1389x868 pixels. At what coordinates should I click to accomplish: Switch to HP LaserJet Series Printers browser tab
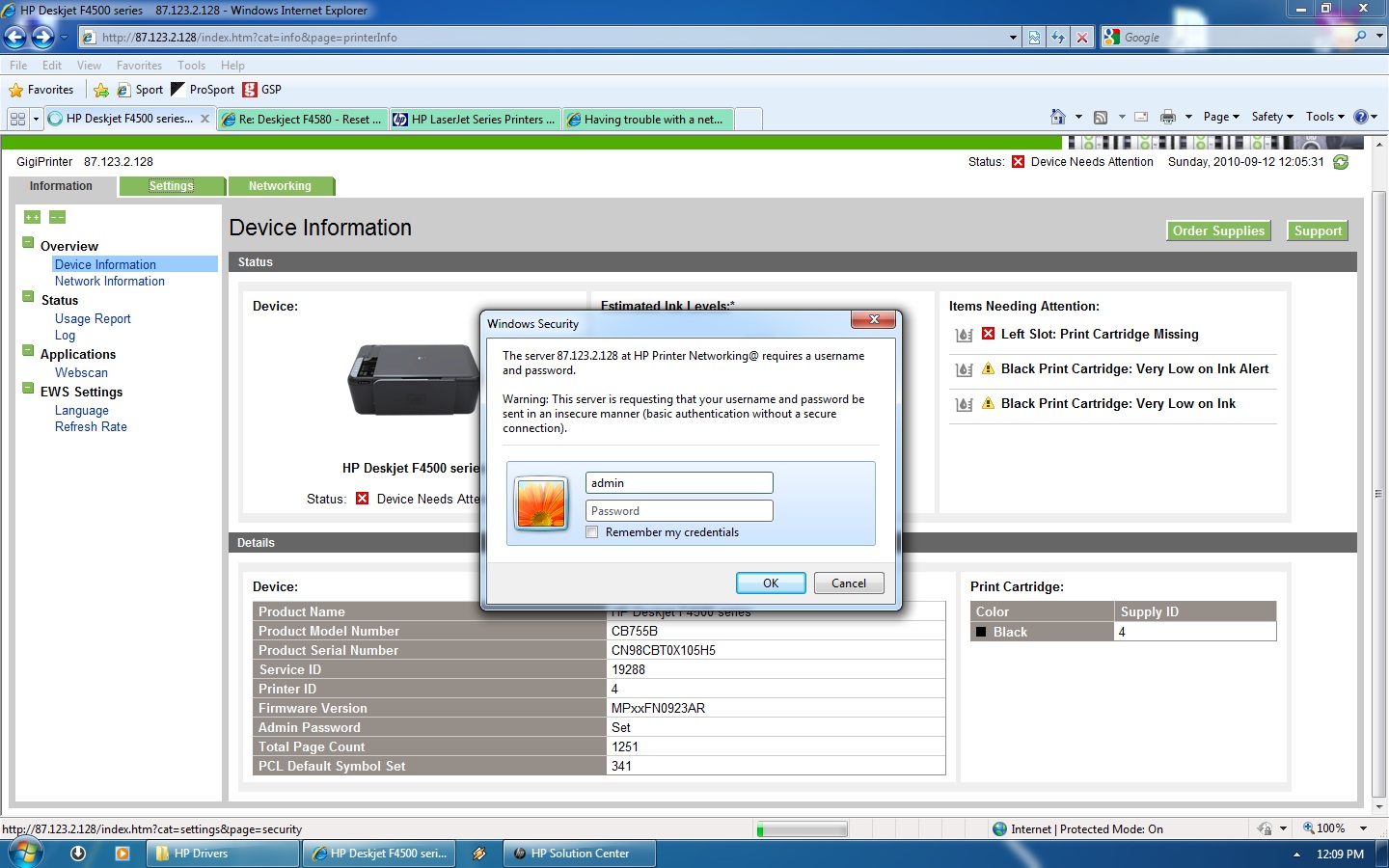(x=475, y=119)
